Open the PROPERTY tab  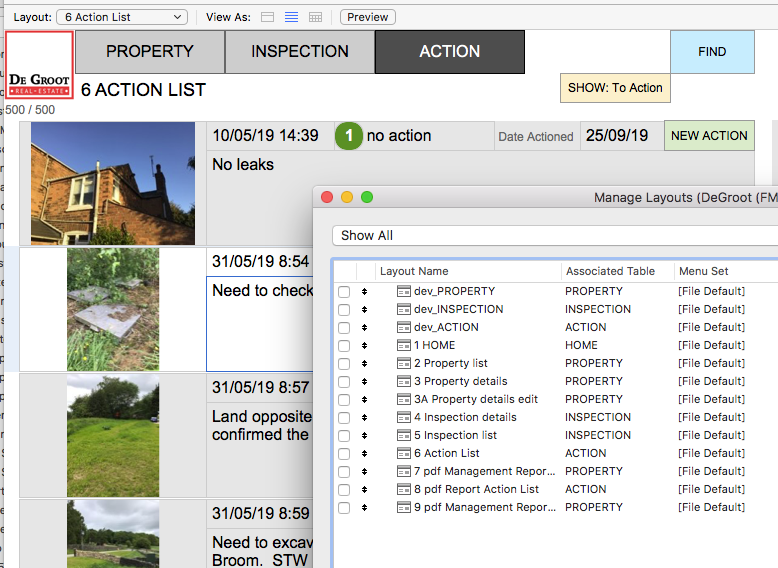tap(150, 52)
